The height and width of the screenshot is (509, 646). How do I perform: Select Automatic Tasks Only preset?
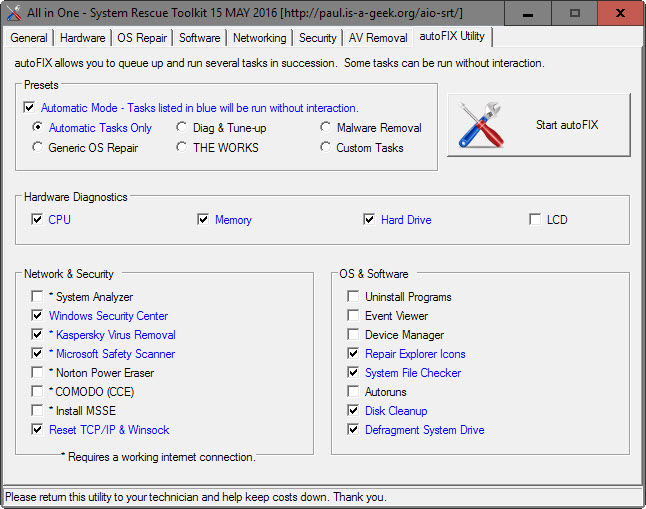[x=37, y=127]
